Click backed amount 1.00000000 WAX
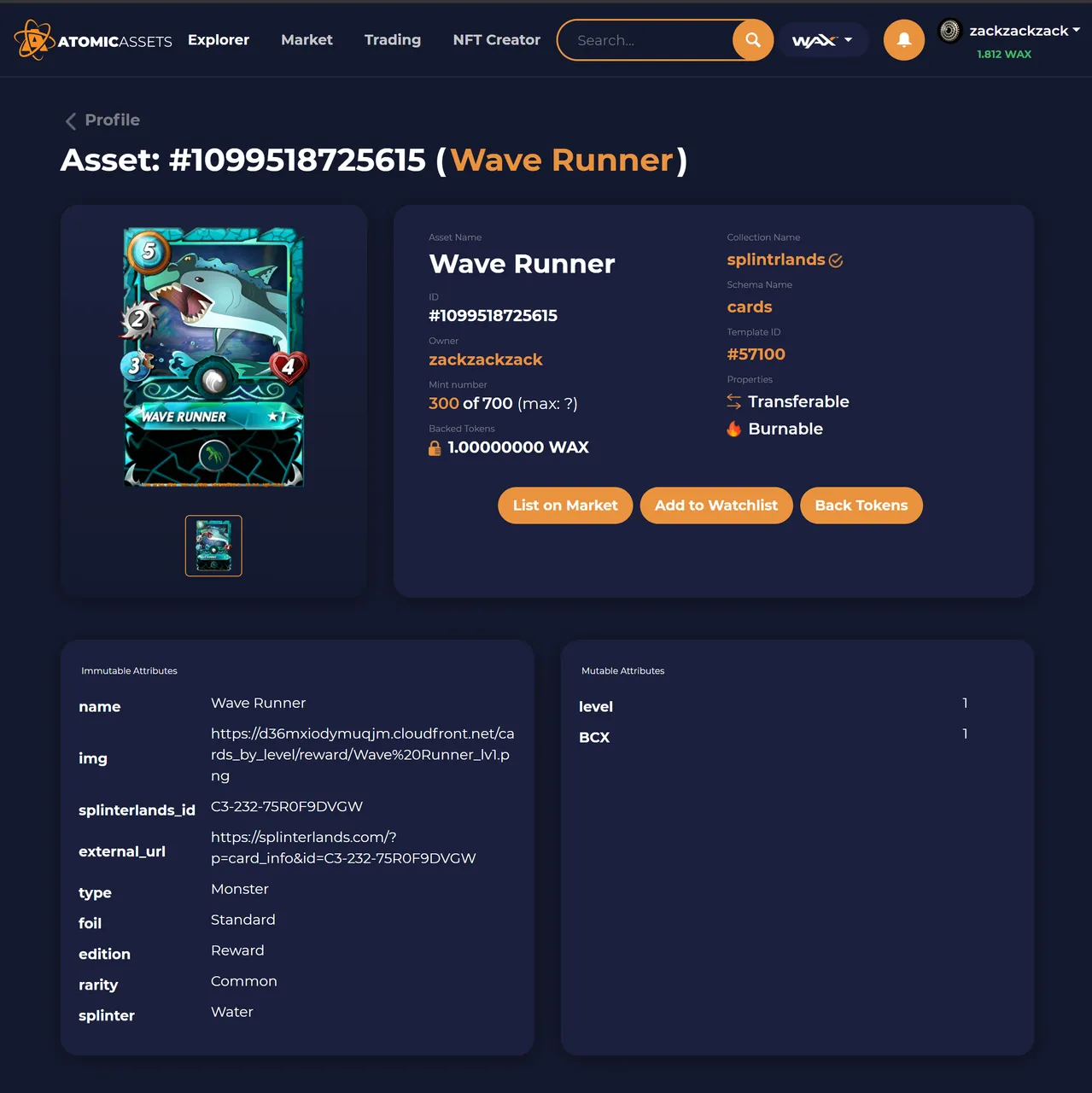 click(518, 447)
